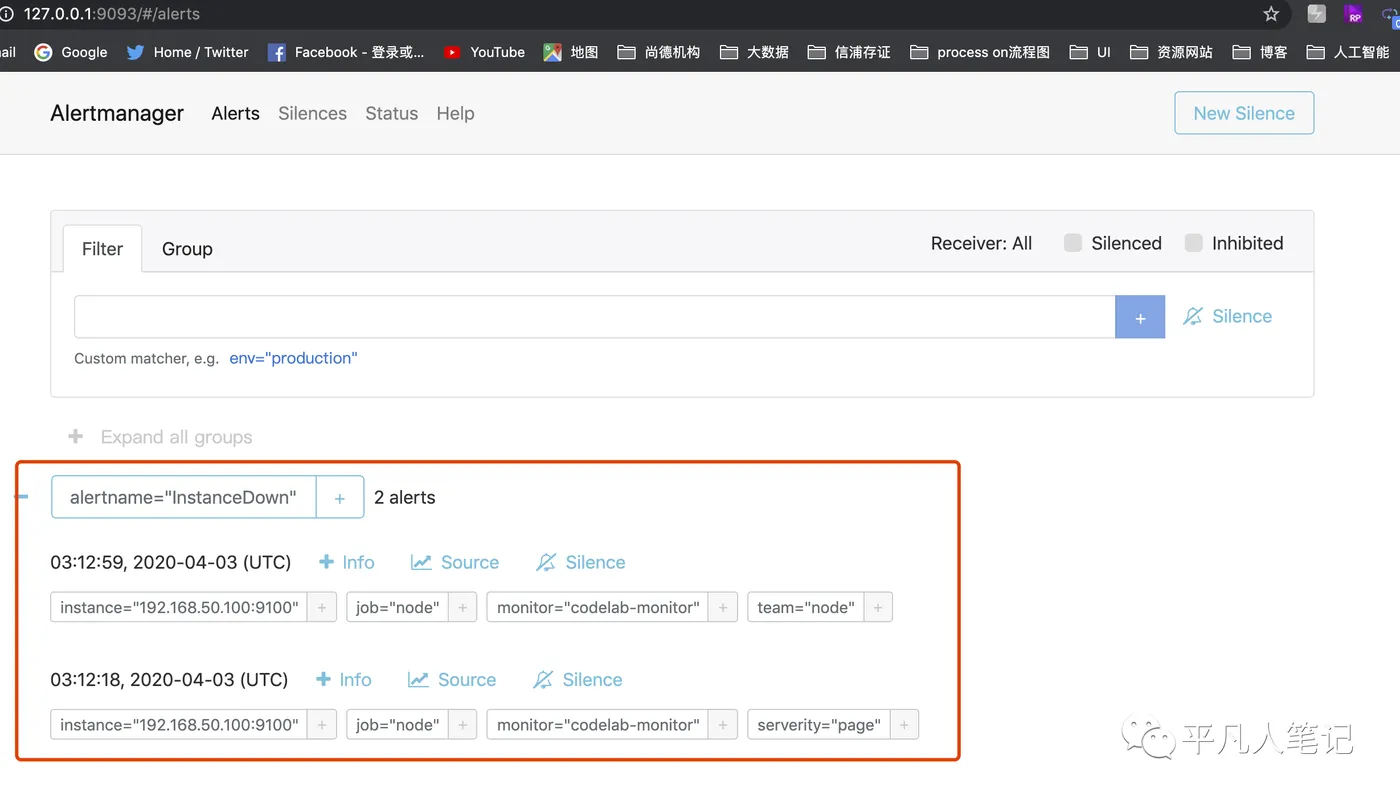Open the YouTube bookmark

coord(484,52)
